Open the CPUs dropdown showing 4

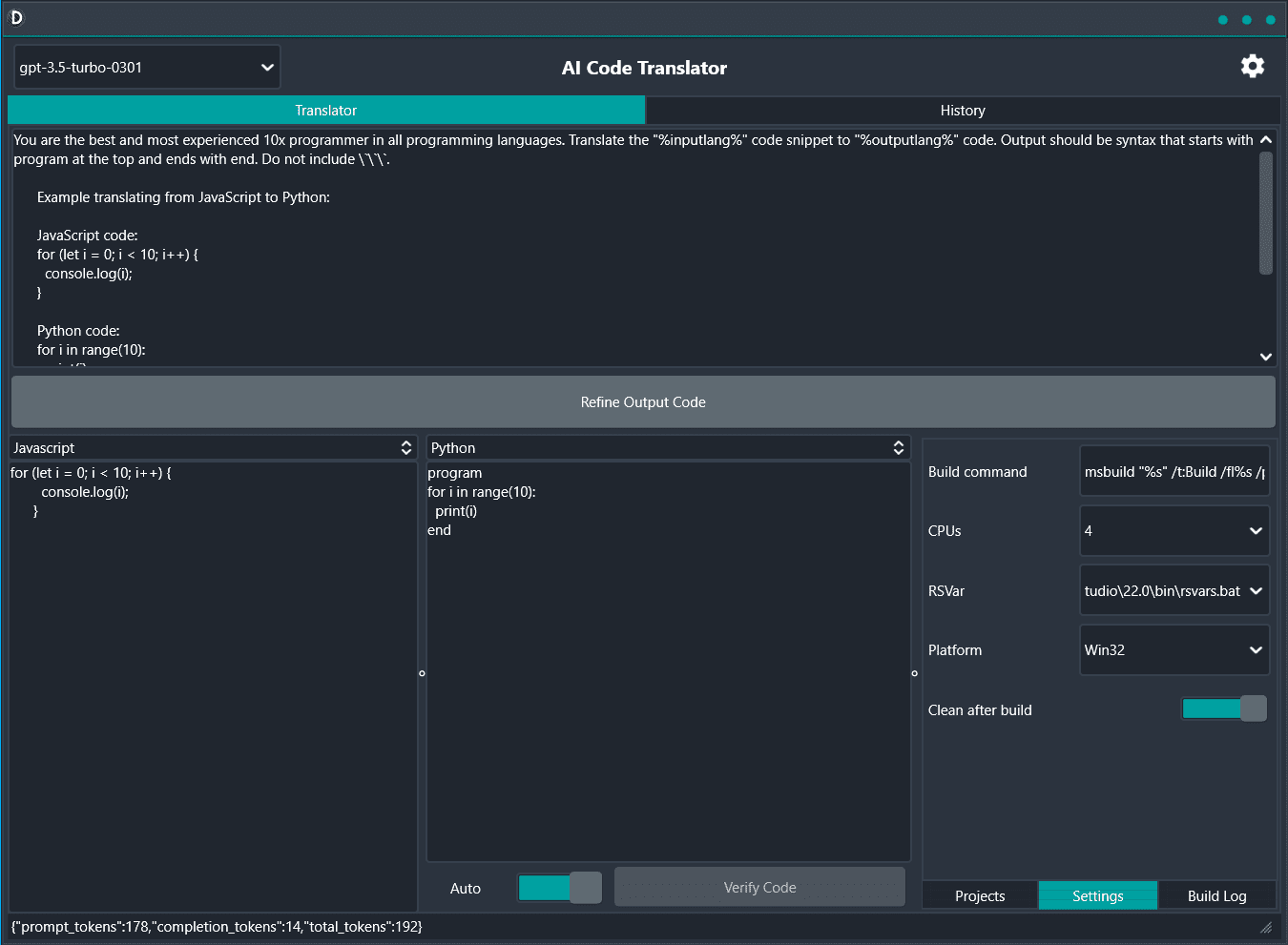pyautogui.click(x=1174, y=531)
